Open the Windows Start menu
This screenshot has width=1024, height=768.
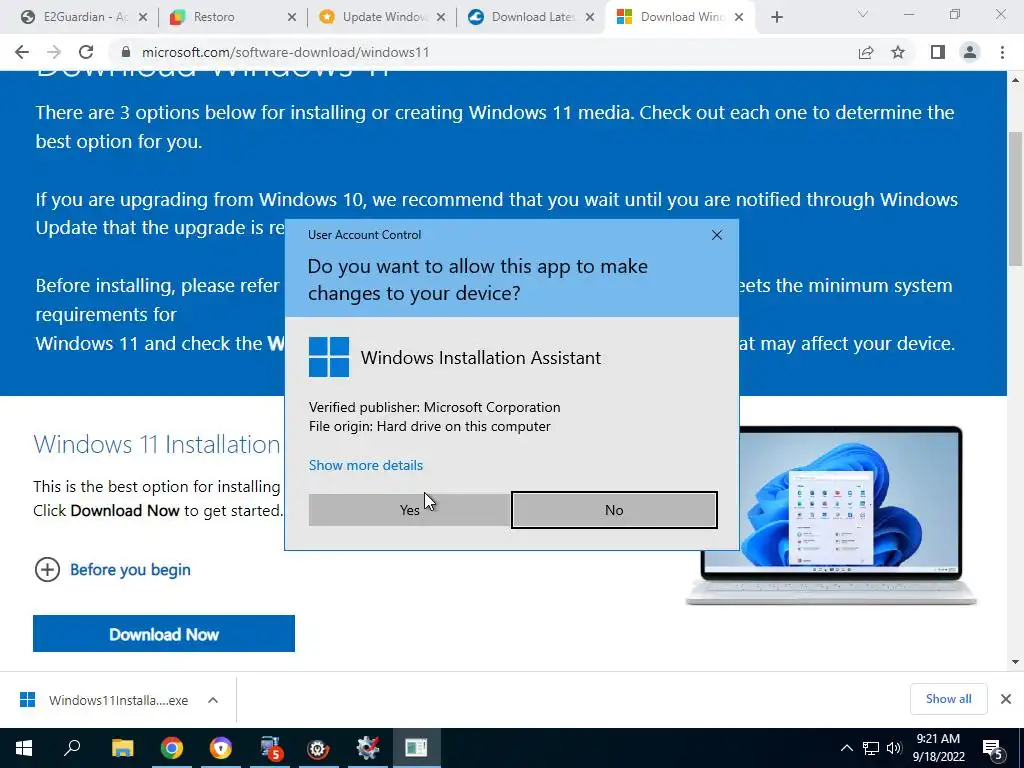point(24,748)
